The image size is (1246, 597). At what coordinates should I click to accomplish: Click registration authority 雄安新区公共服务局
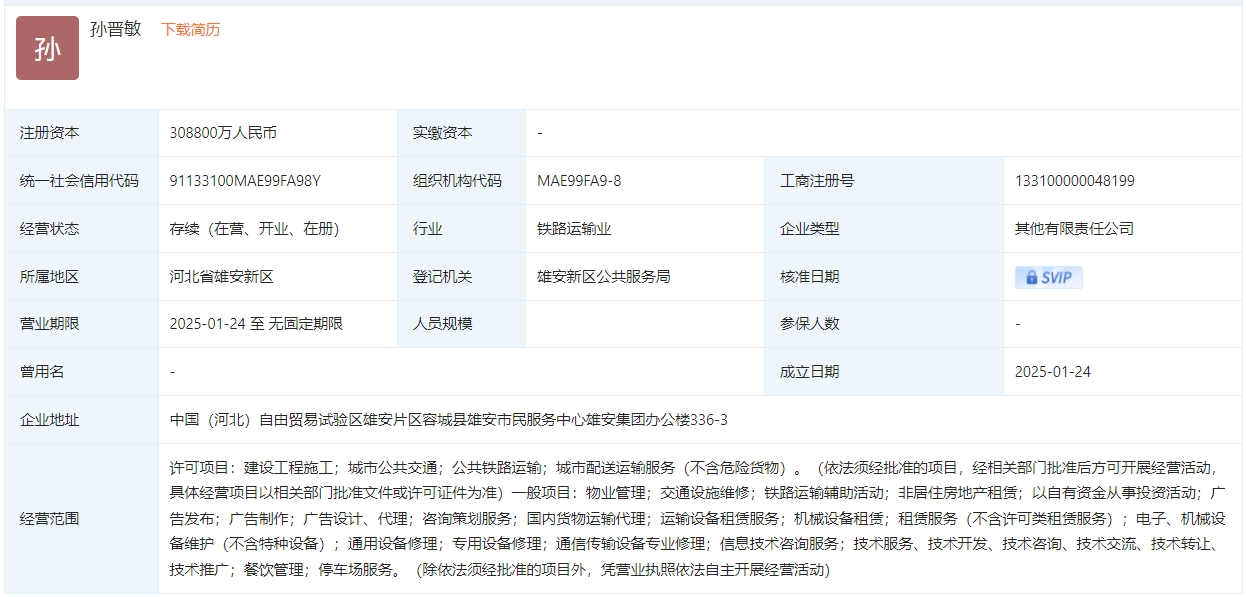pyautogui.click(x=603, y=276)
